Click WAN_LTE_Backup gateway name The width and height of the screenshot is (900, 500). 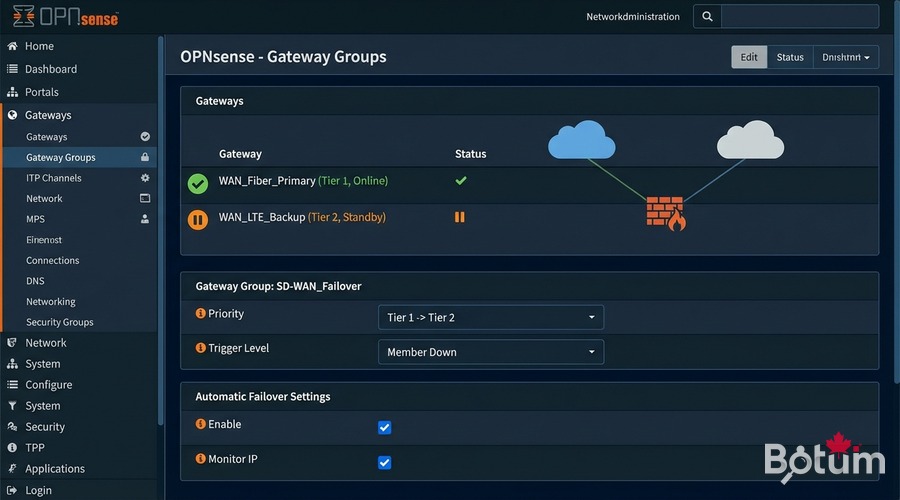(x=262, y=217)
